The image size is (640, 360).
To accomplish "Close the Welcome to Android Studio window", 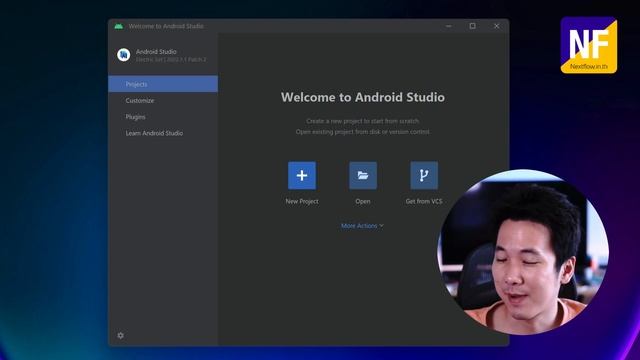I will coord(497,26).
